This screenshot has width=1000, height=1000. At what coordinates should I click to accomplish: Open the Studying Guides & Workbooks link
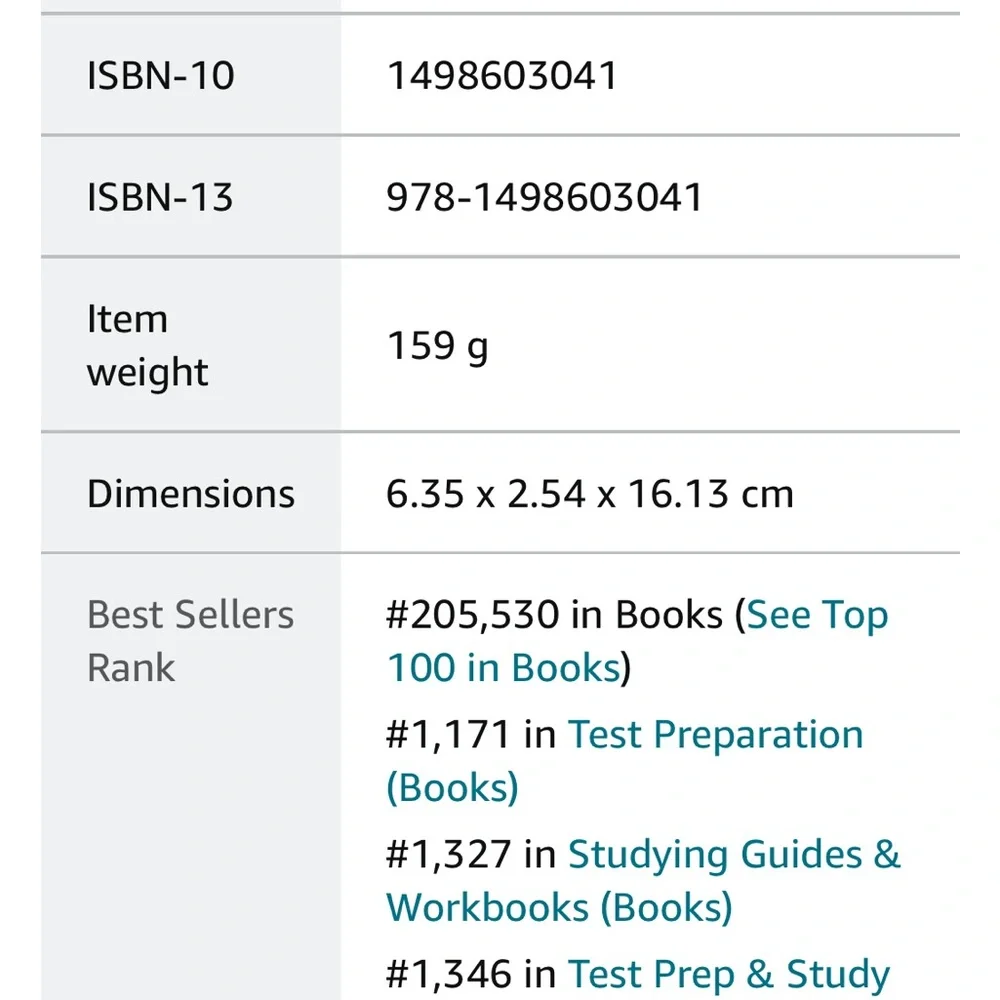pyautogui.click(x=733, y=854)
